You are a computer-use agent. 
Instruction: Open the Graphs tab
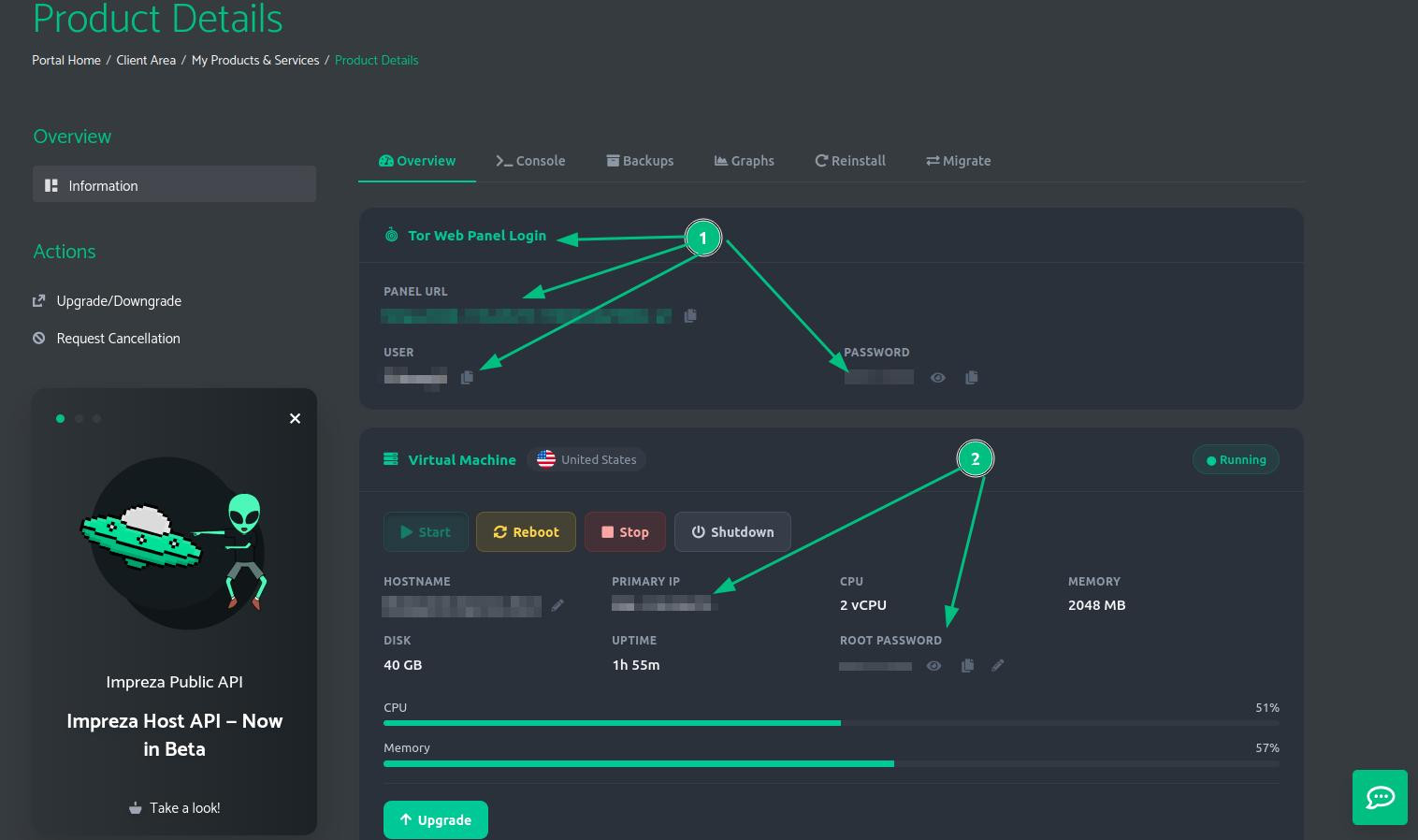745,161
